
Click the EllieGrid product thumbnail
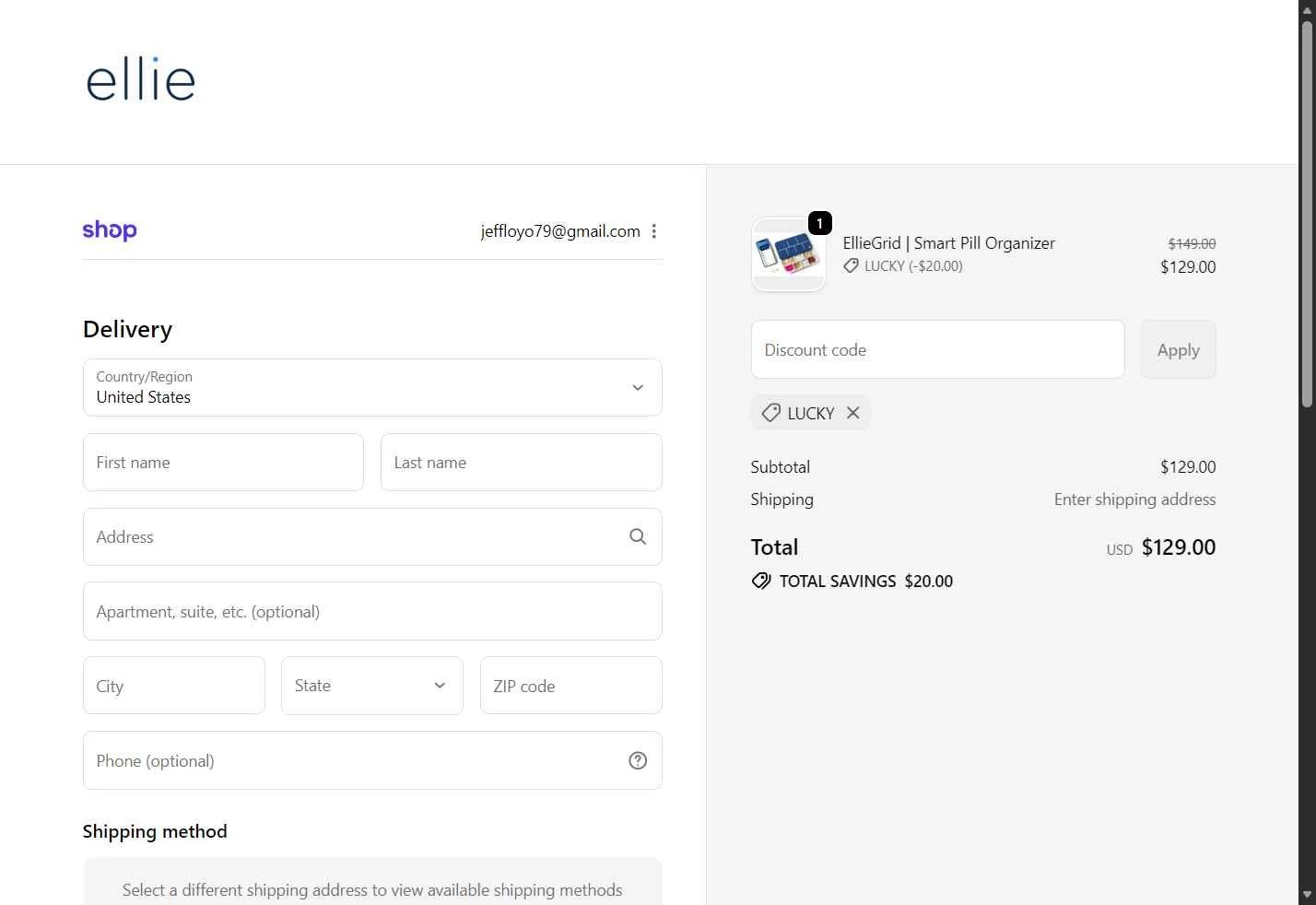[x=789, y=254]
